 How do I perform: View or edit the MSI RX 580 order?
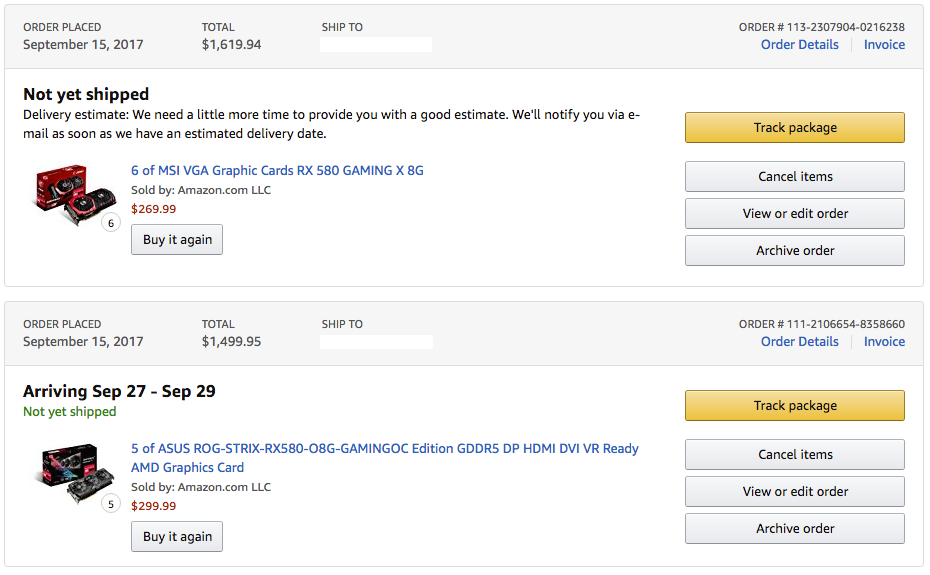795,214
